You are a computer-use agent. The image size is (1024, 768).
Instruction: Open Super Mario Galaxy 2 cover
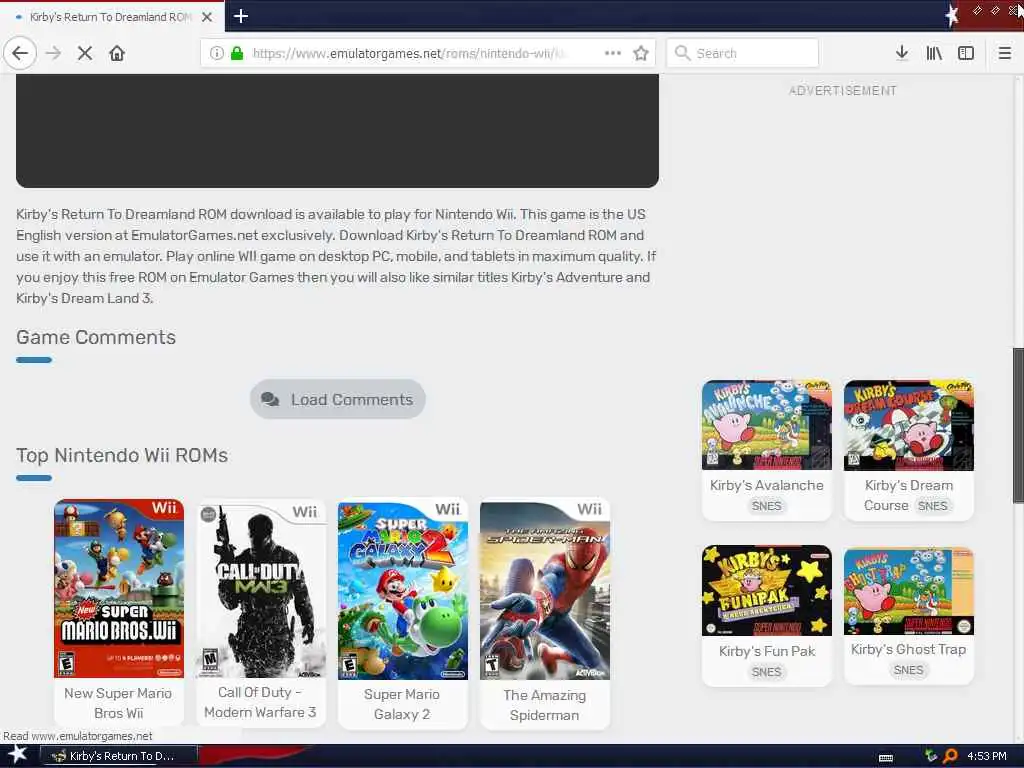point(403,590)
